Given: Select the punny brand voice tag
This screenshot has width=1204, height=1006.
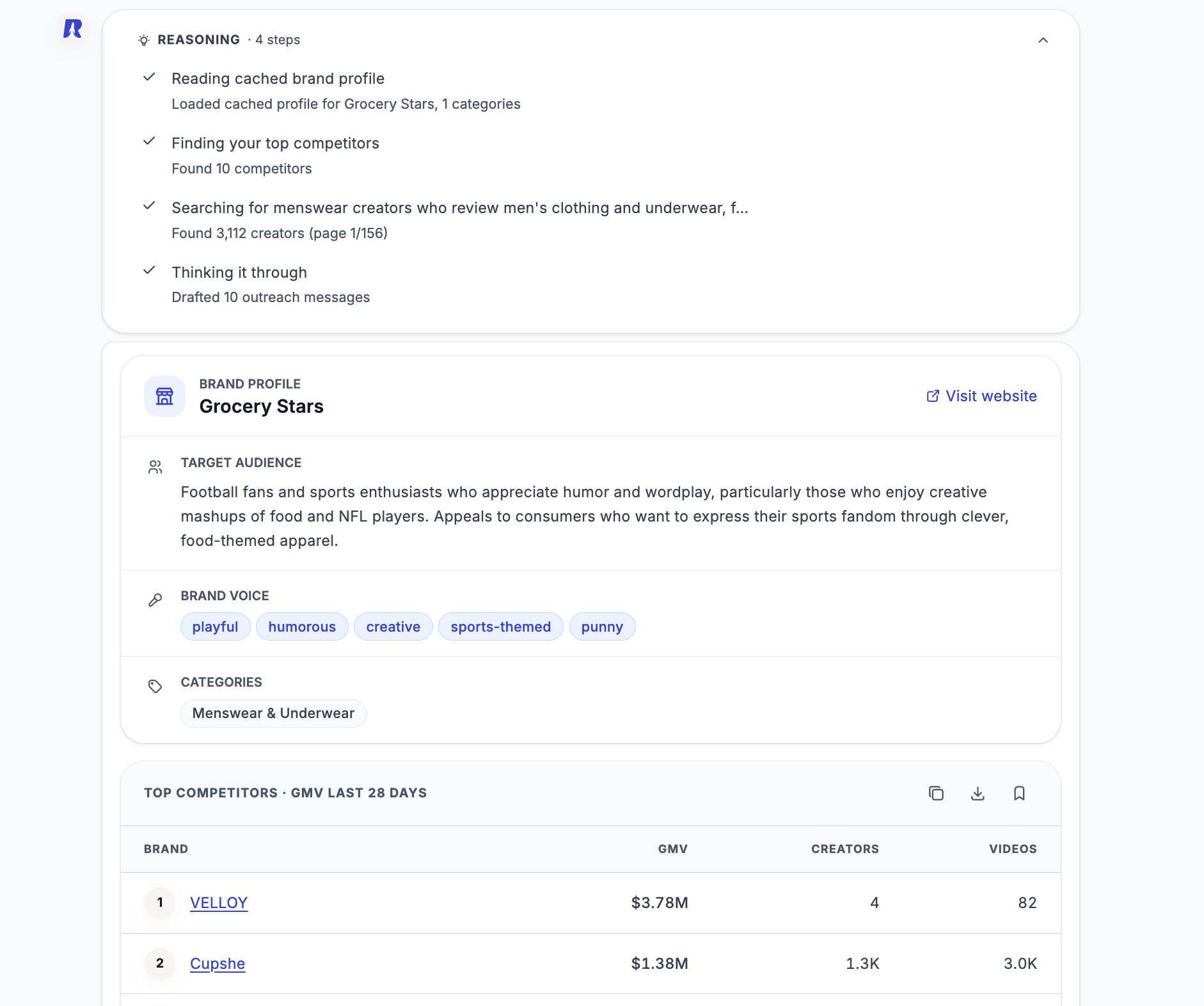Looking at the screenshot, I should [x=602, y=627].
